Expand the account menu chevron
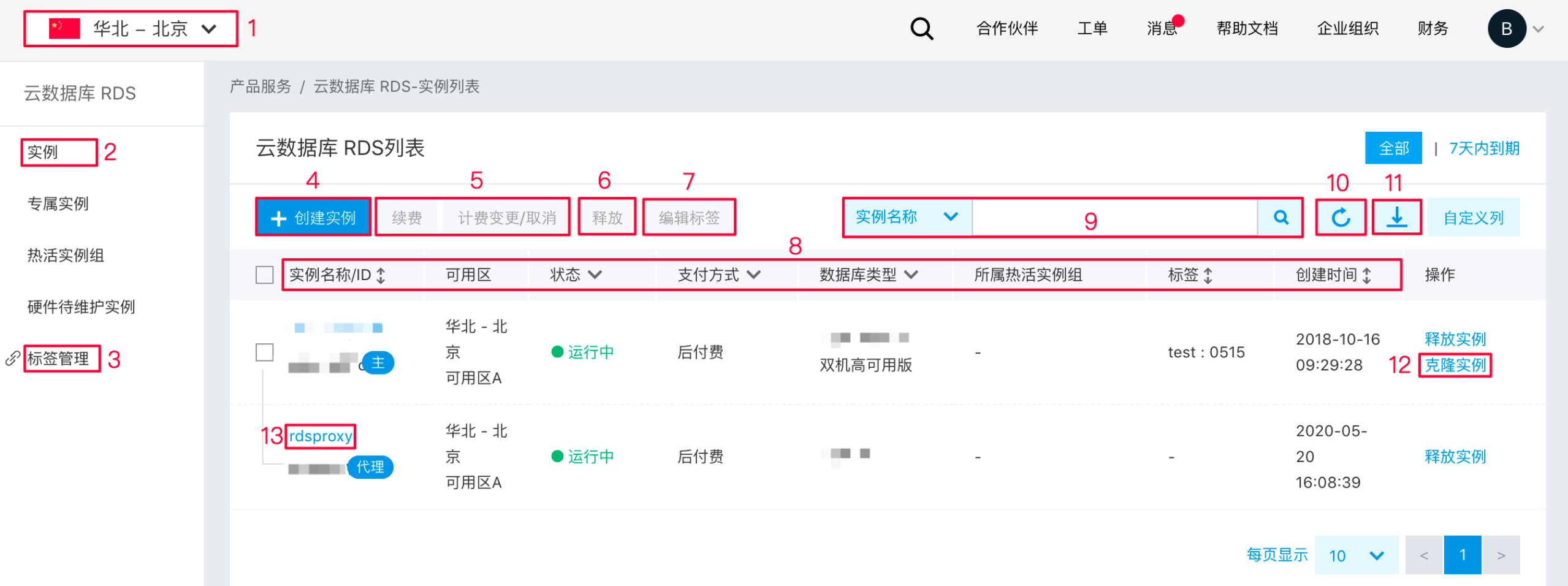Screen dimensions: 1568x586 click(1538, 29)
